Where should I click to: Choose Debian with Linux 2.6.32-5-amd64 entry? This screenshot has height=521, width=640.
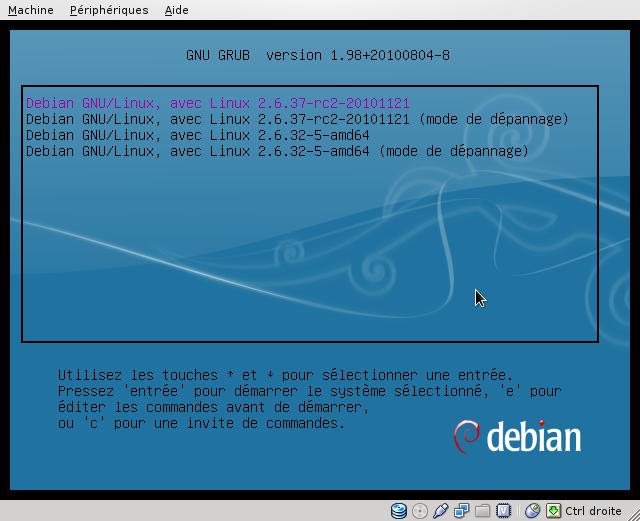[197, 135]
